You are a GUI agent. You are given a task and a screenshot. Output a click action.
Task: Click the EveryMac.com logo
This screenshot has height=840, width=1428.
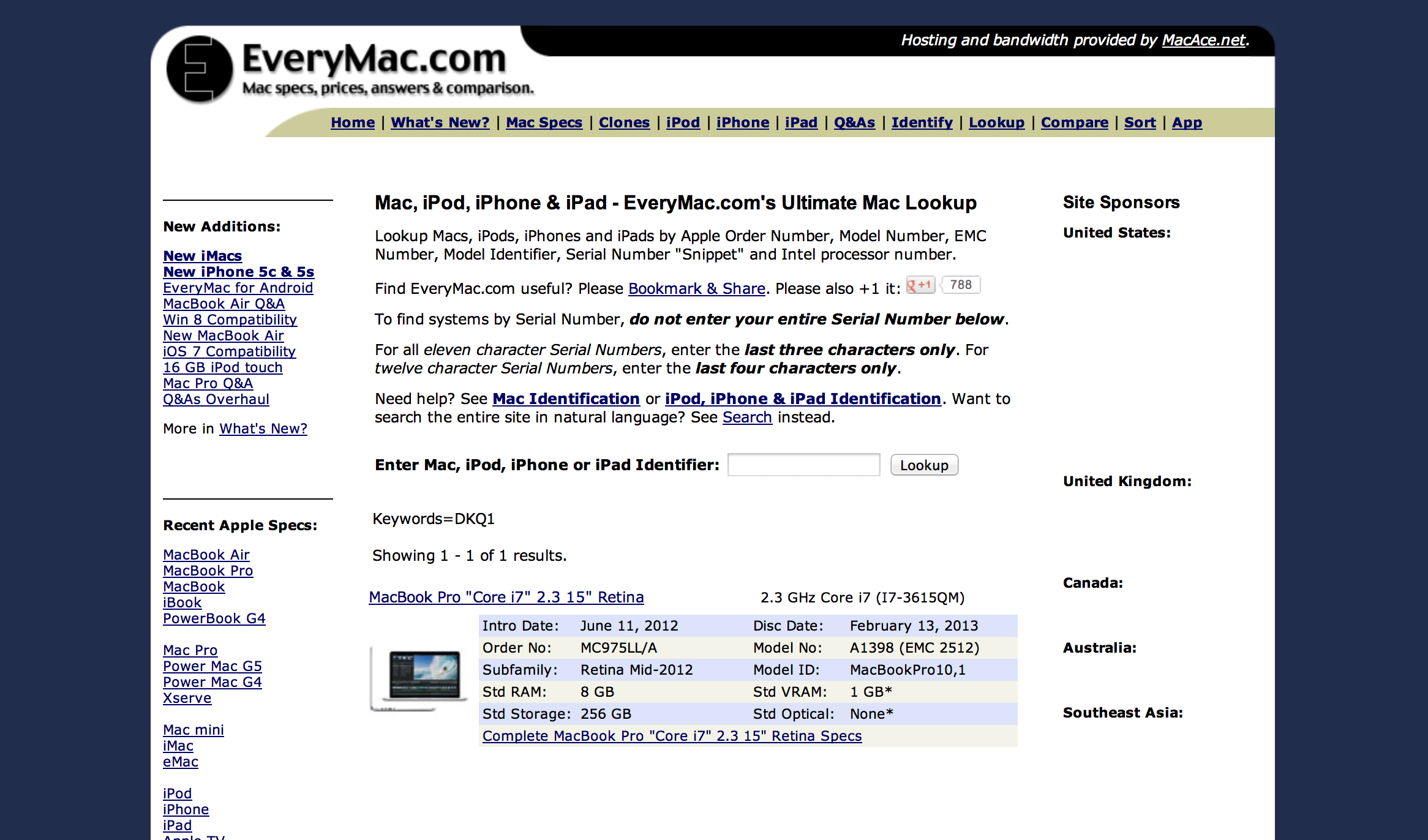click(x=350, y=69)
